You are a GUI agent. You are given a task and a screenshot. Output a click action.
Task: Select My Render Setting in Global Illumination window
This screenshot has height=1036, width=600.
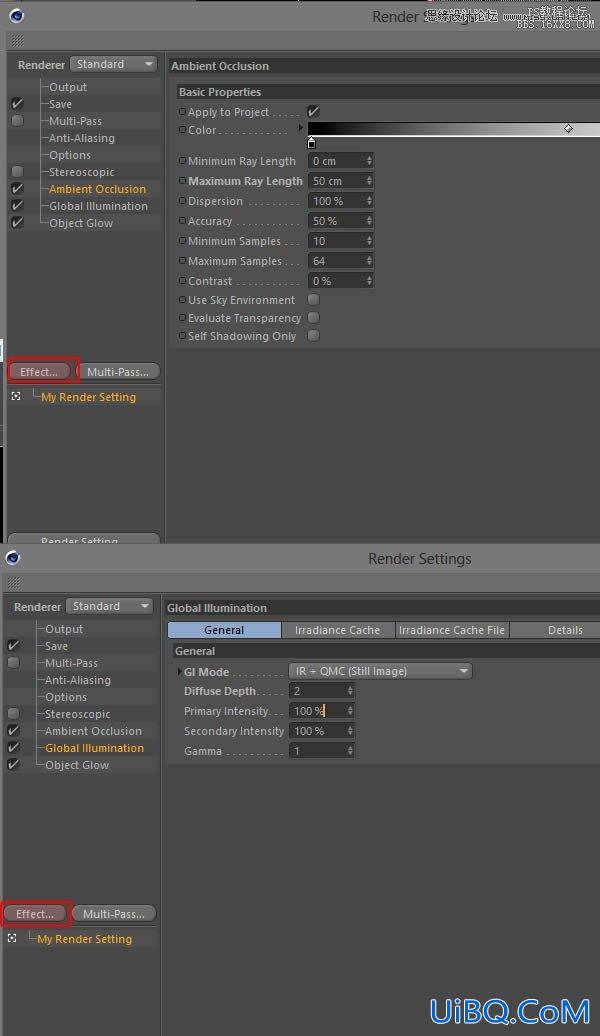tap(85, 939)
